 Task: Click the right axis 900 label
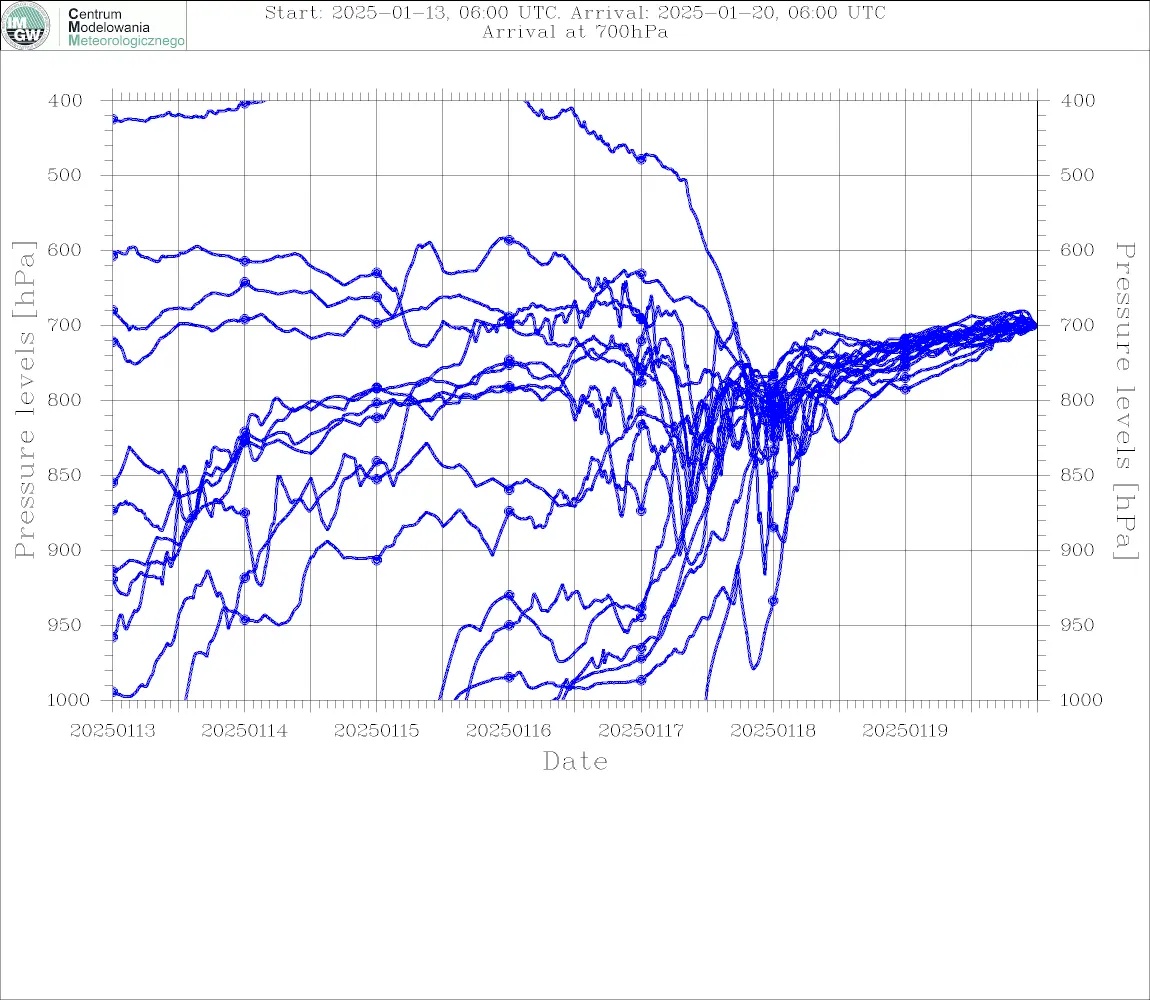[x=1077, y=550]
